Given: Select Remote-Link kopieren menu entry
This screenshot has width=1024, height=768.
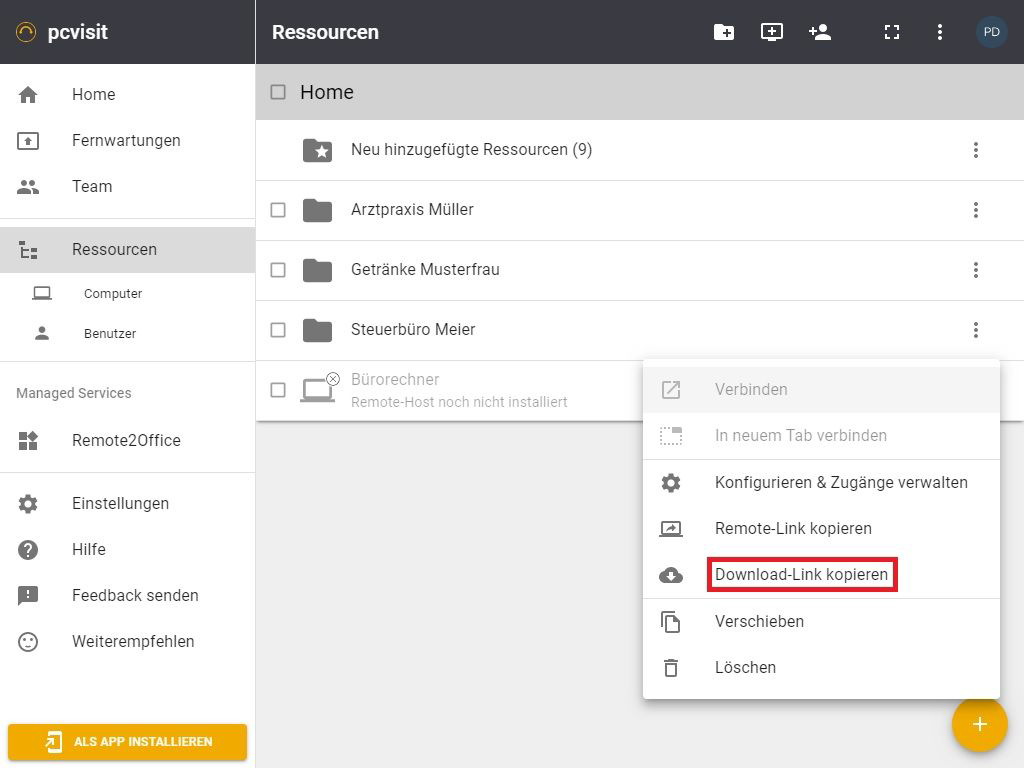Looking at the screenshot, I should tap(793, 529).
